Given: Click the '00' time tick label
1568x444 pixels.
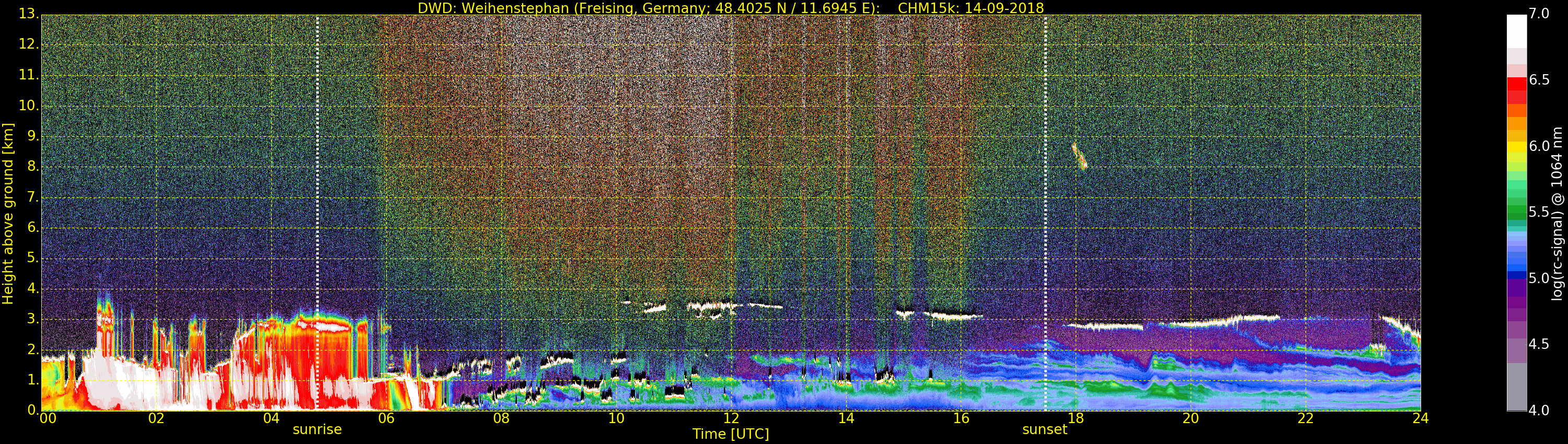Looking at the screenshot, I should [48, 418].
